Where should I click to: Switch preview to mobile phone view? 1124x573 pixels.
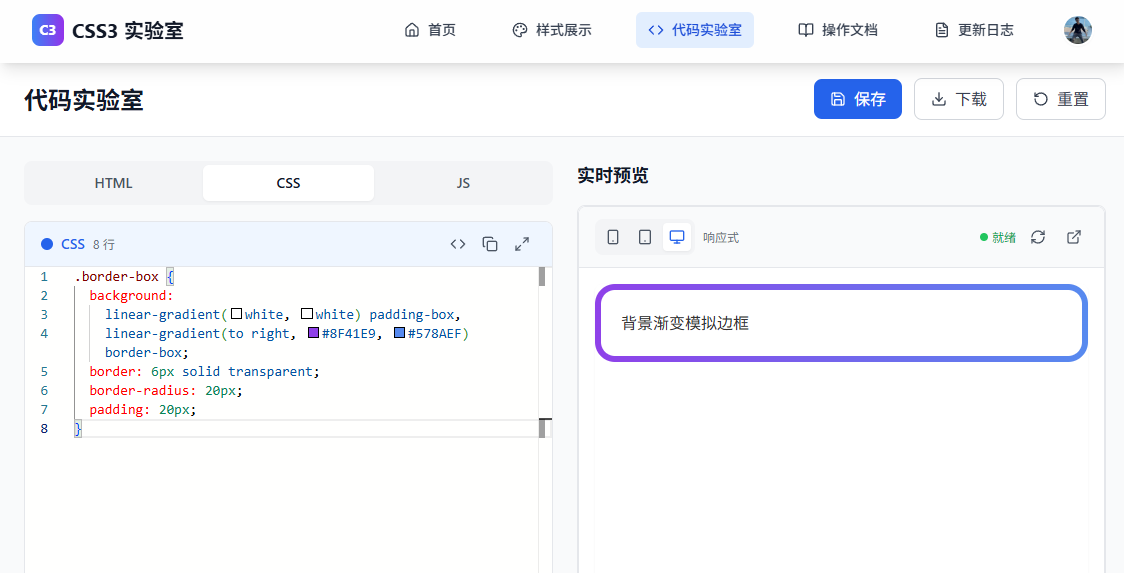tap(613, 237)
